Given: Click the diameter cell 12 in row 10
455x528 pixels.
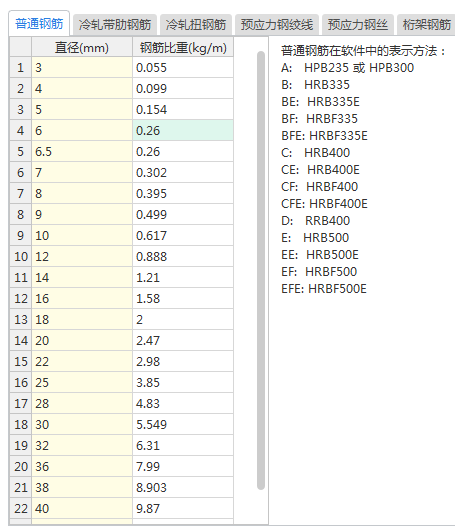Looking at the screenshot, I should point(82,257).
